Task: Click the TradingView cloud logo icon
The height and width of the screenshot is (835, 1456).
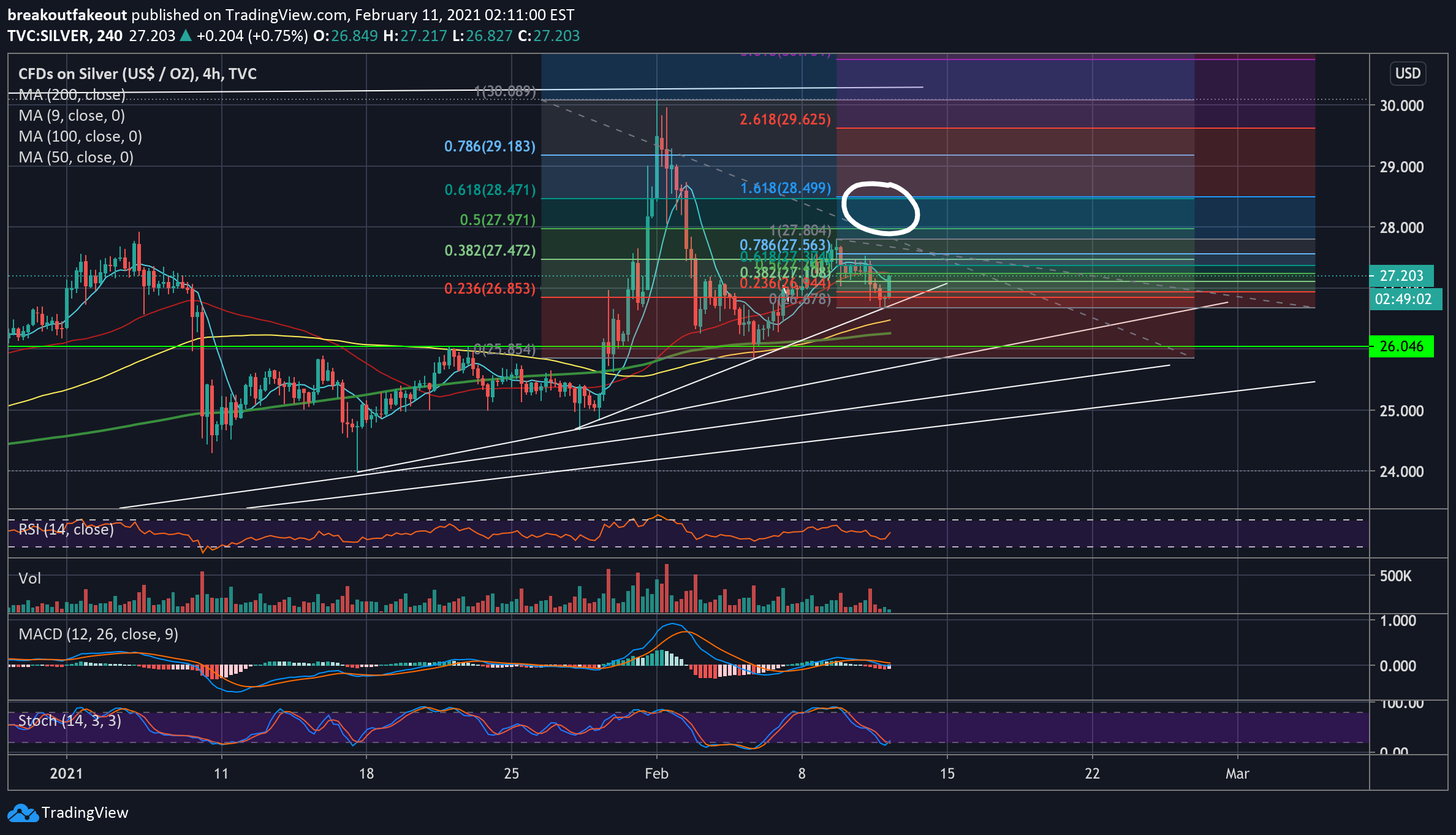Action: [23, 813]
